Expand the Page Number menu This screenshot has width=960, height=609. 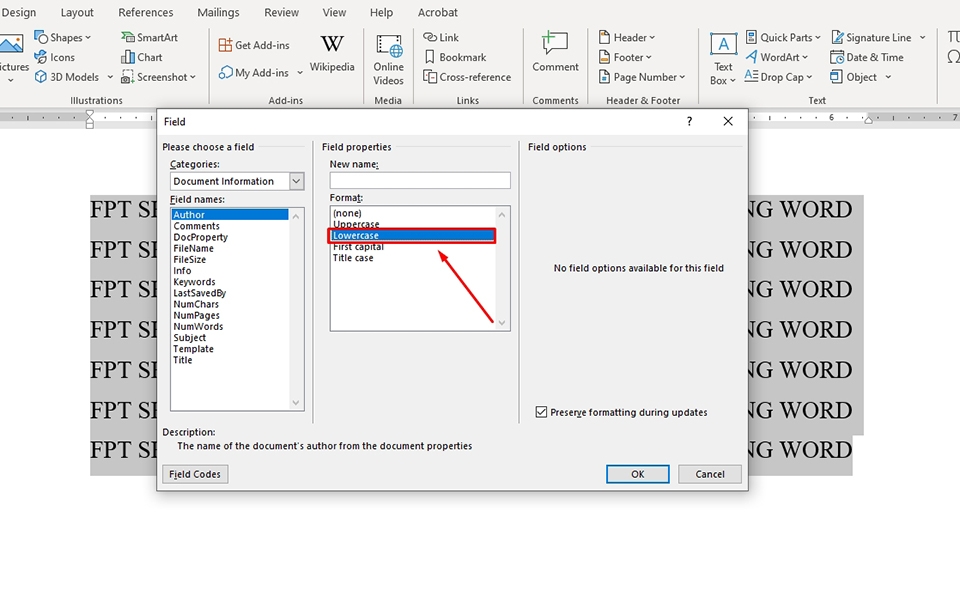(642, 77)
